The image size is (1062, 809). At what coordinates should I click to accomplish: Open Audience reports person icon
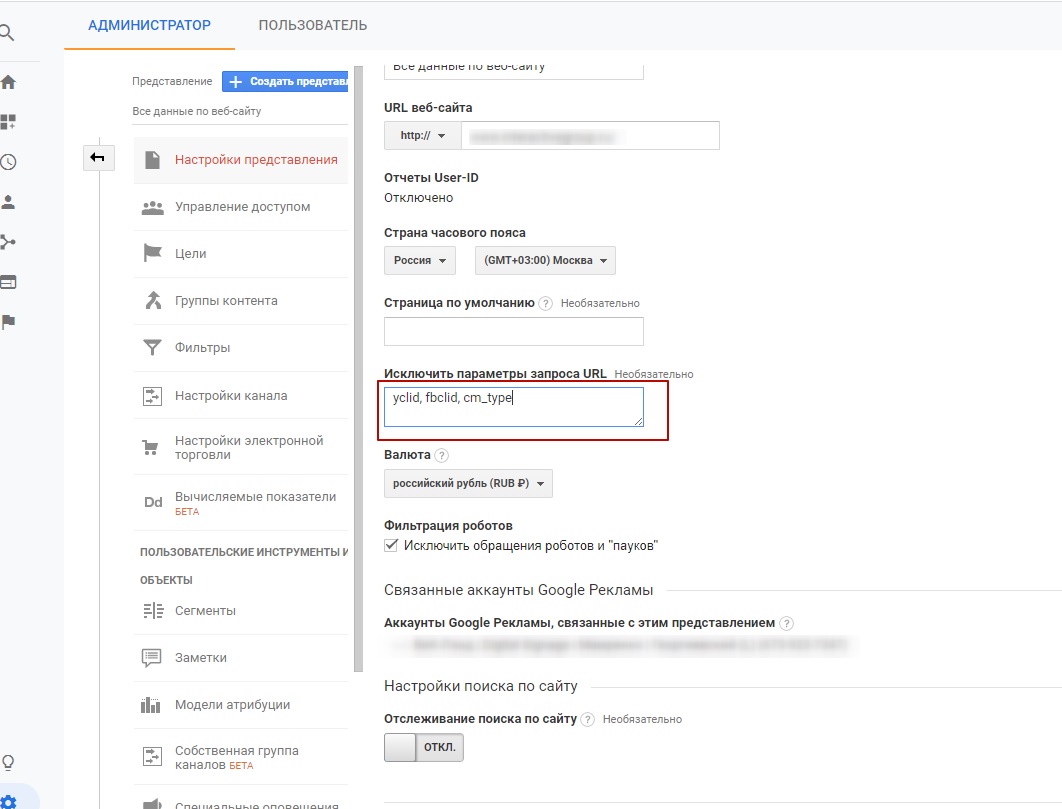(8, 202)
